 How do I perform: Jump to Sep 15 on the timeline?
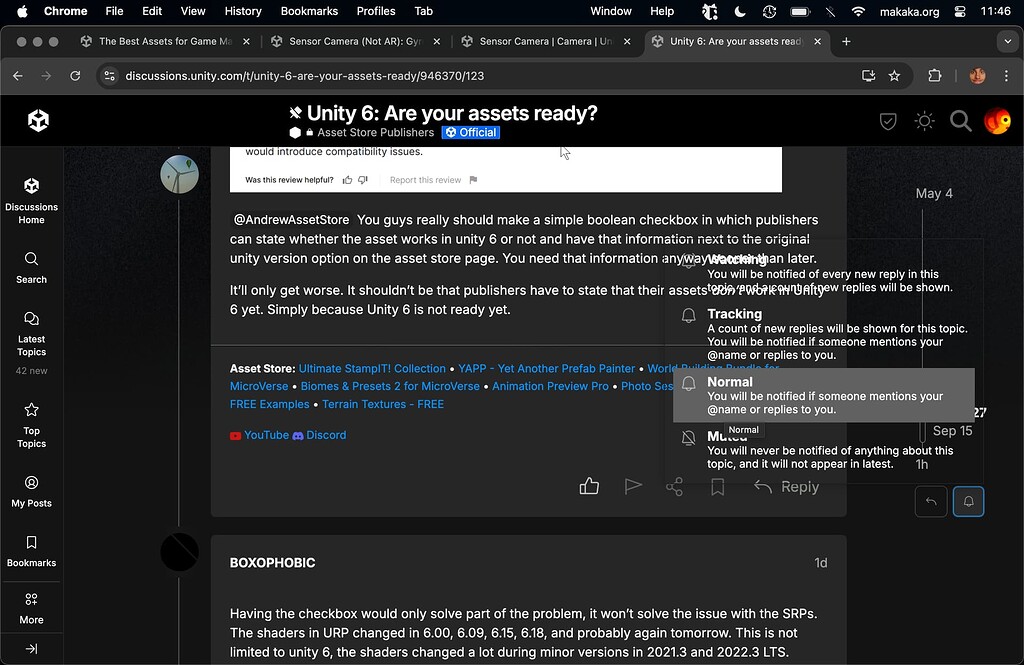click(x=952, y=430)
